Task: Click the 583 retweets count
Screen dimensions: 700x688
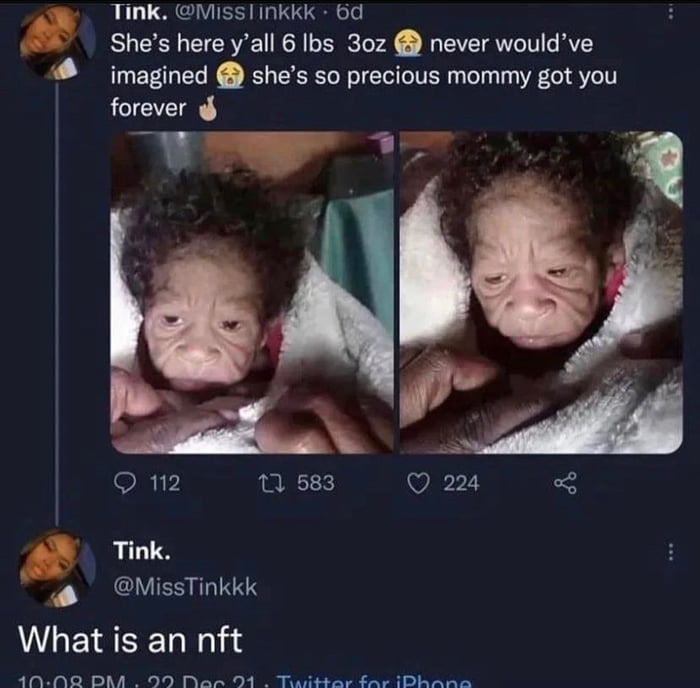Action: click(316, 483)
